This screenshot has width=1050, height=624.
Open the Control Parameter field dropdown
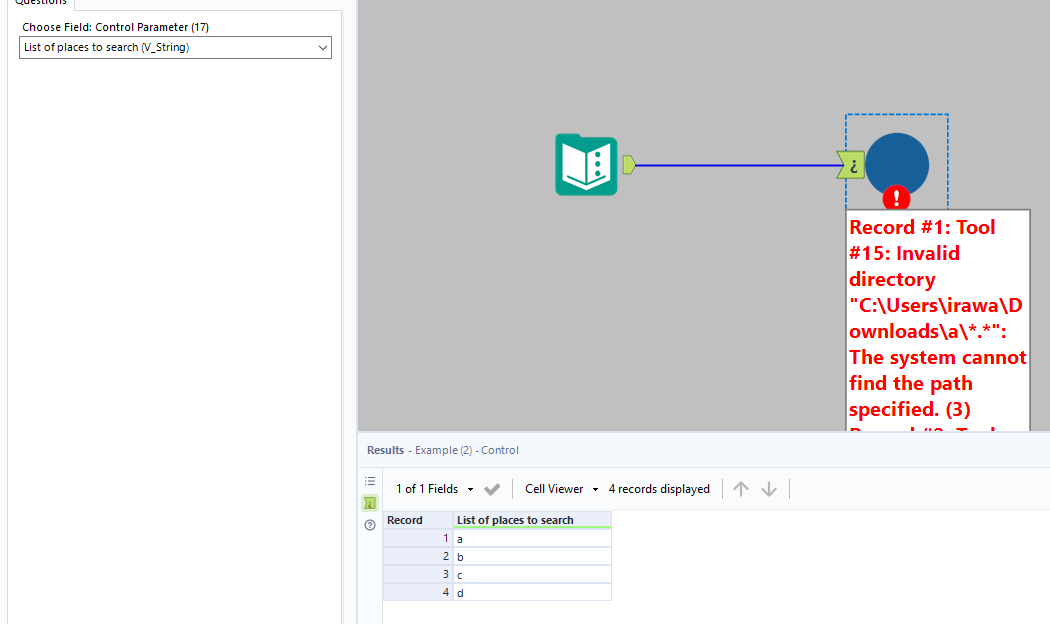322,47
